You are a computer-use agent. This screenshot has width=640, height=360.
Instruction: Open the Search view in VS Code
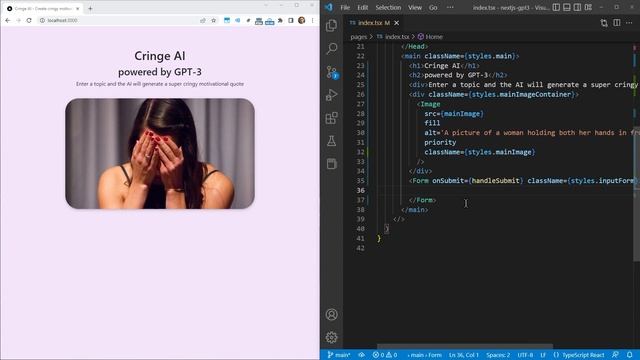pos(331,49)
